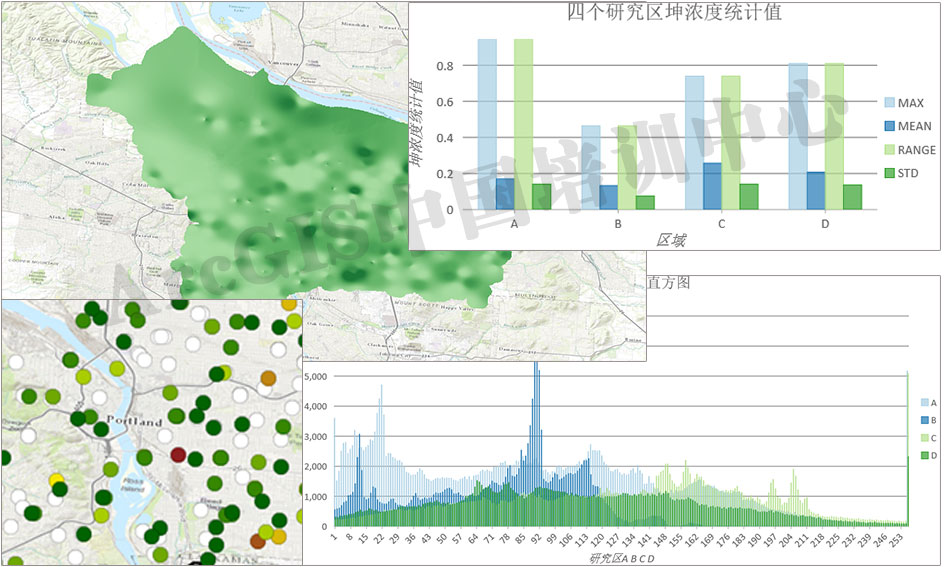
Task: Click the MAX legend text label
Action: (x=911, y=103)
